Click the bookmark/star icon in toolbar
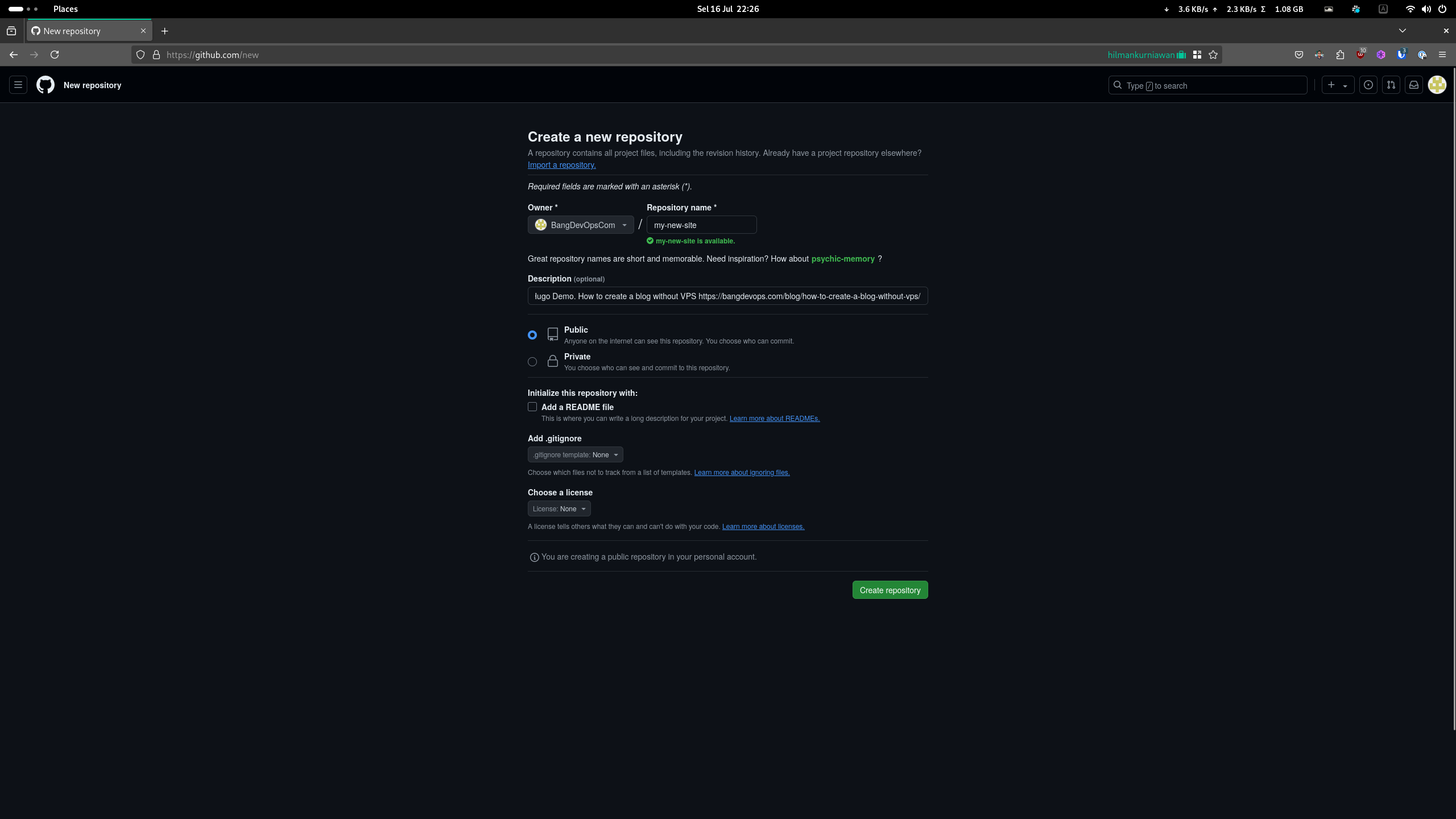The image size is (1456, 819). (1213, 55)
